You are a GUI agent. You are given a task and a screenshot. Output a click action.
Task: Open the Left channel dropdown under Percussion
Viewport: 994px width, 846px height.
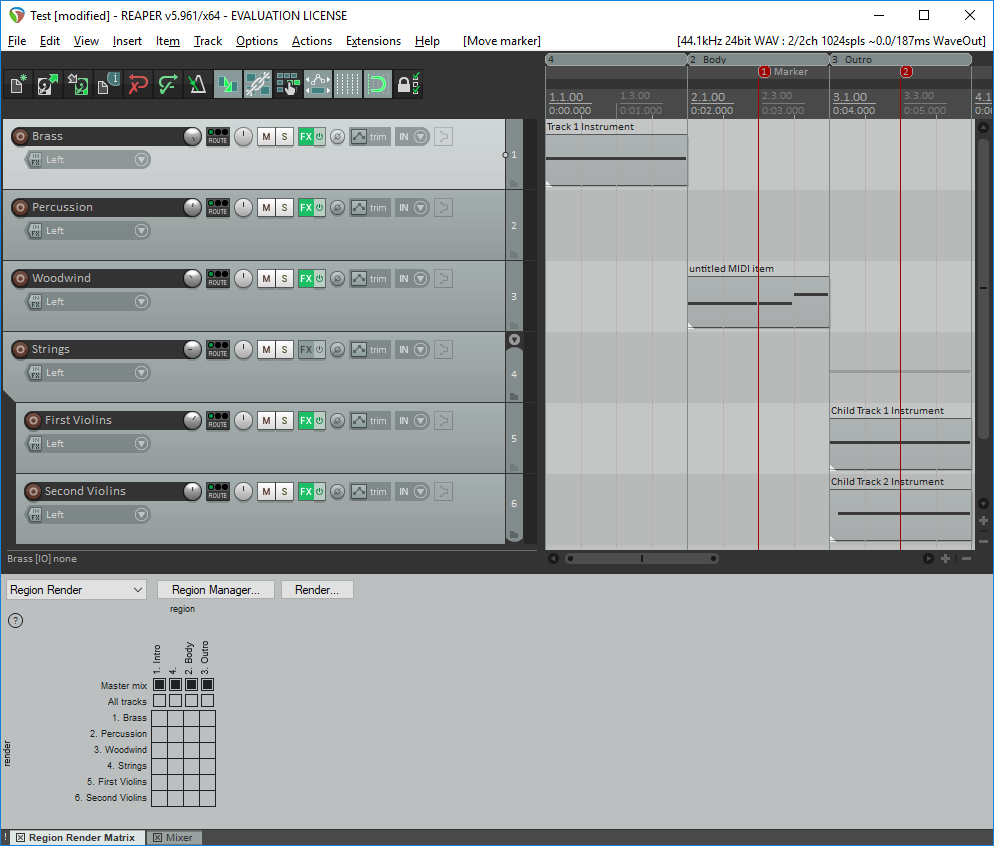141,230
